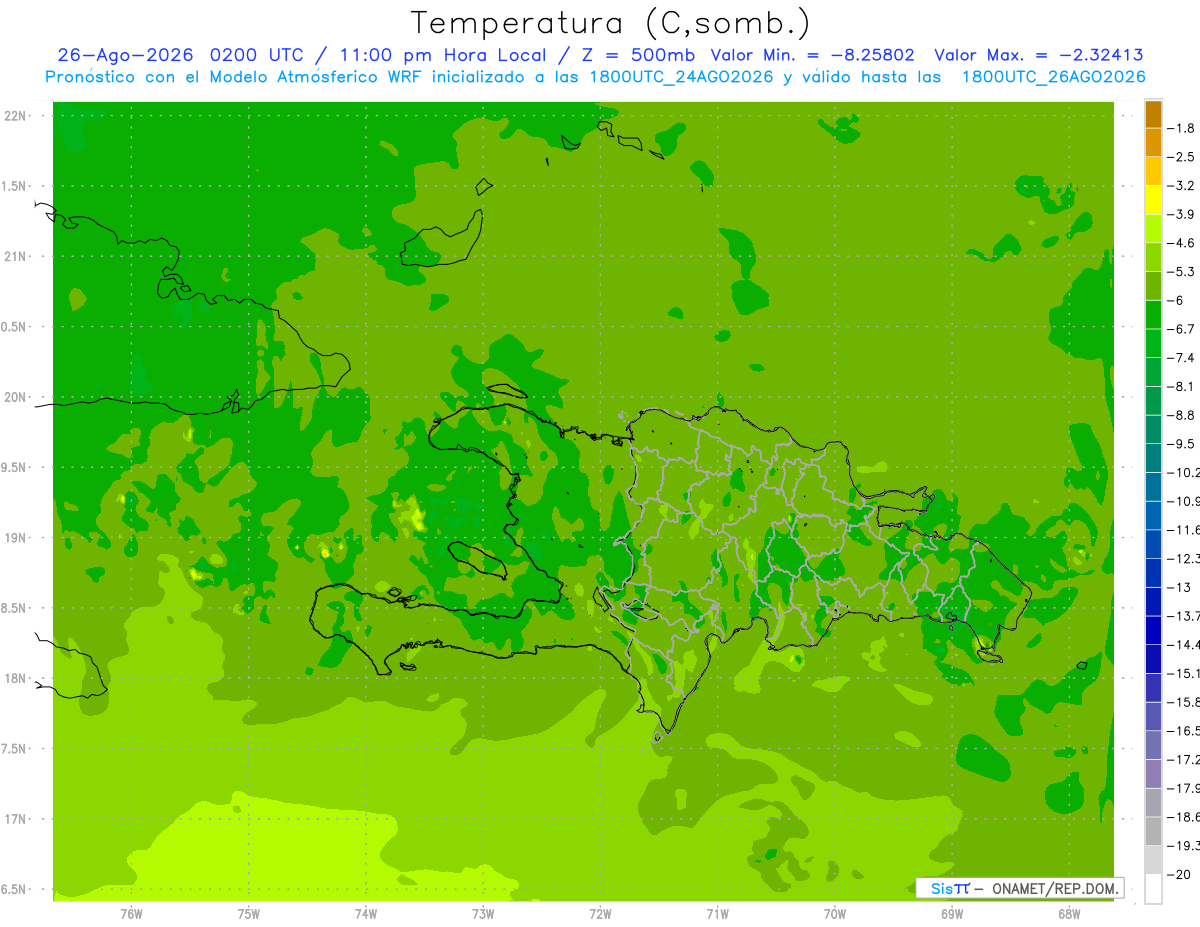This screenshot has height=927, width=1200.
Task: Click the "-12.3" colorbar label
Action: [x=1184, y=559]
